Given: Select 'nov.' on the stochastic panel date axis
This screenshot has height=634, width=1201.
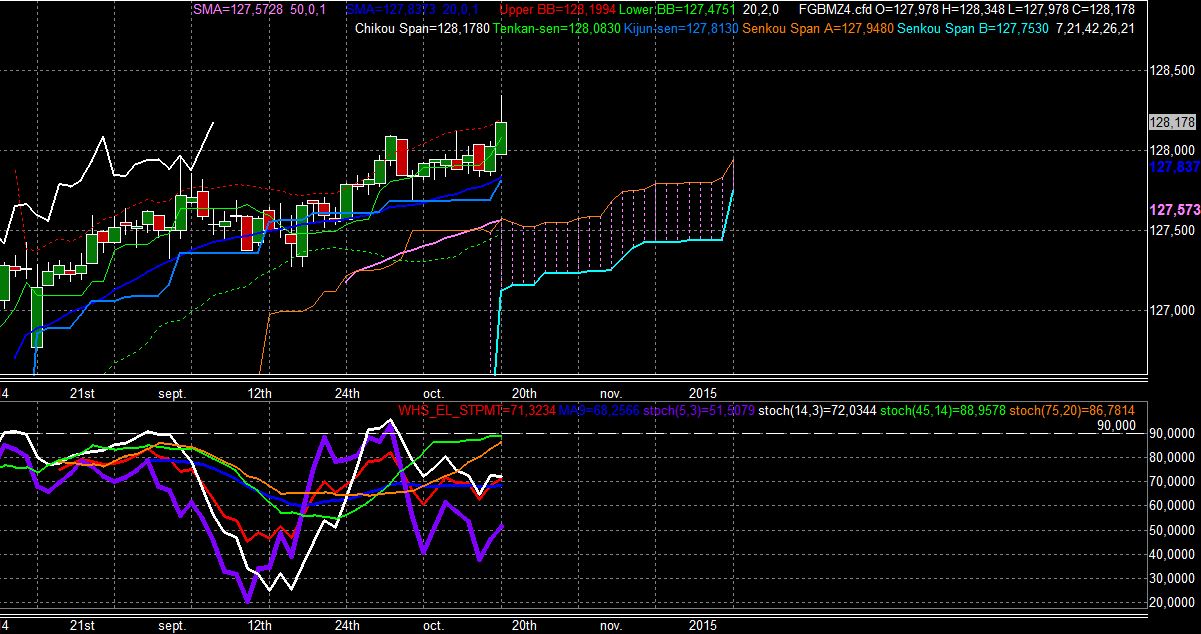Looking at the screenshot, I should [610, 625].
